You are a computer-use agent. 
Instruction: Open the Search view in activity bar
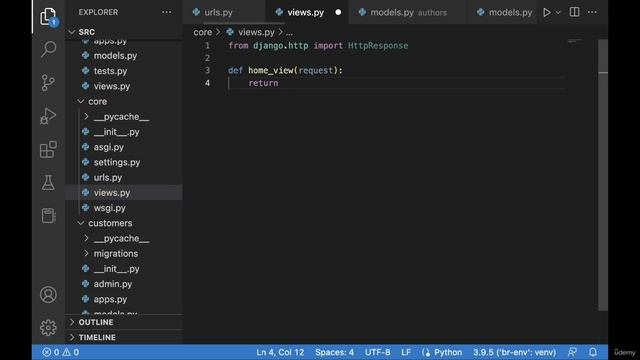(48, 49)
